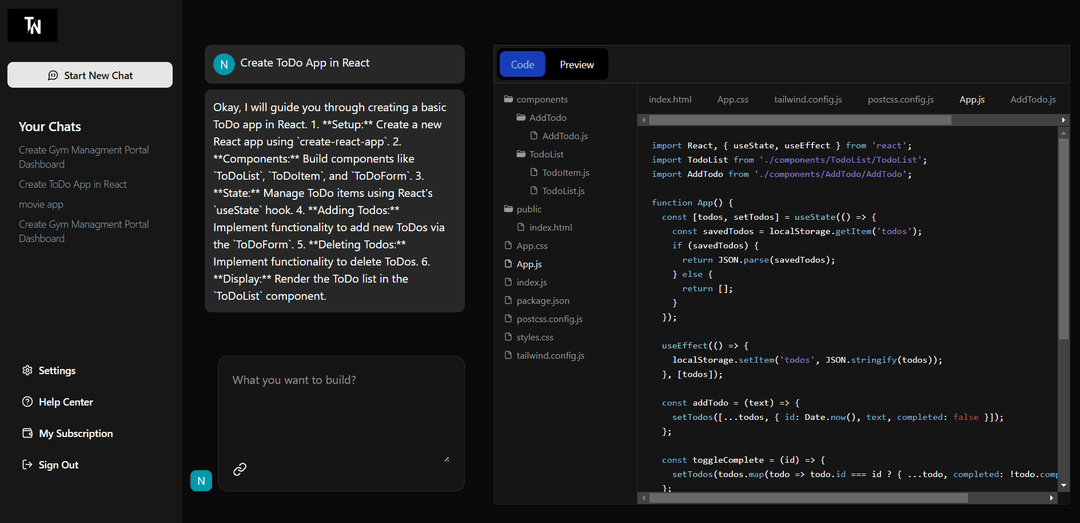This screenshot has height=523, width=1080.
Task: Click the file icon next to postcss.config.js in tree
Action: pos(509,319)
